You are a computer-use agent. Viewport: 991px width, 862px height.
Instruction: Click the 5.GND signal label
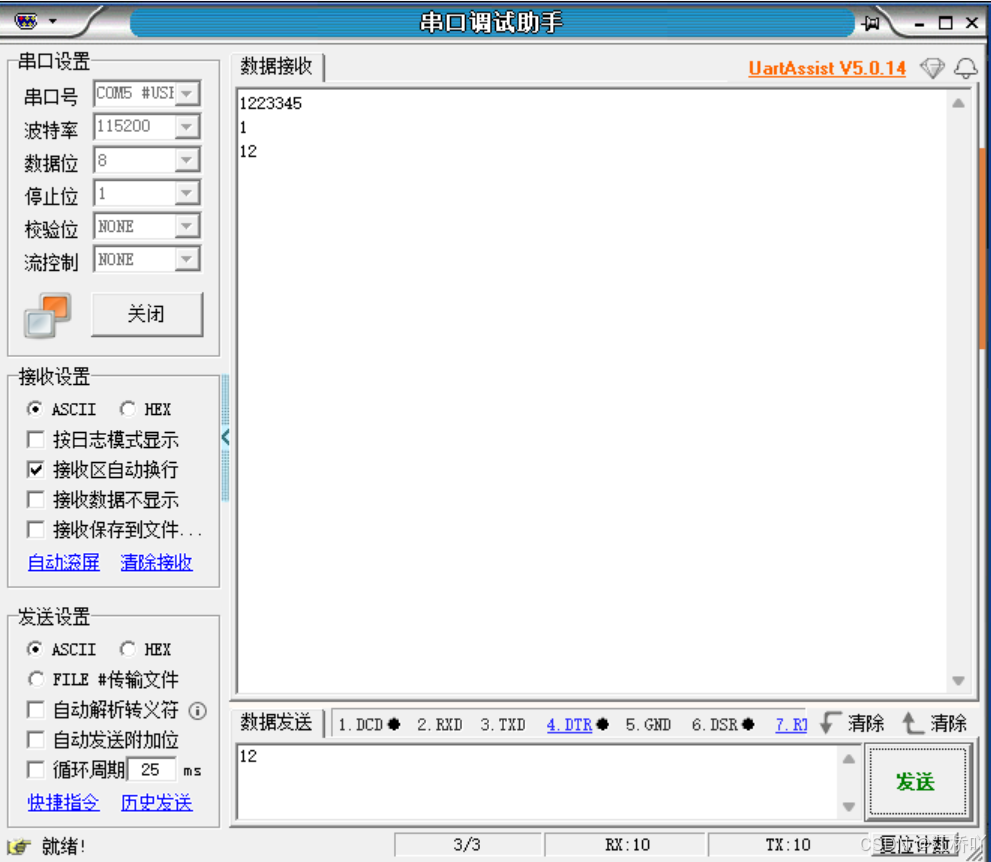point(648,725)
